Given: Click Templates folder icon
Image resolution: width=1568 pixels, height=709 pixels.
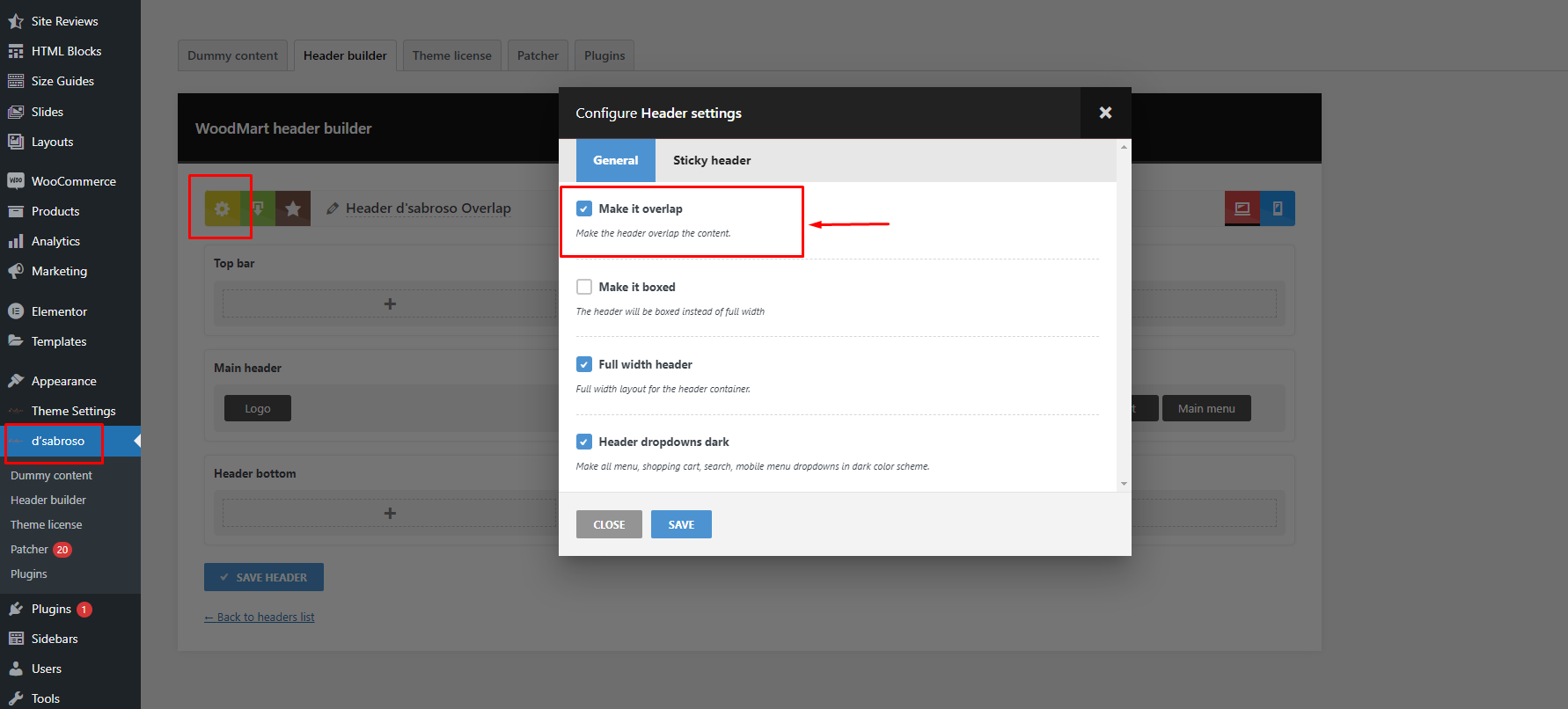Looking at the screenshot, I should coord(16,341).
